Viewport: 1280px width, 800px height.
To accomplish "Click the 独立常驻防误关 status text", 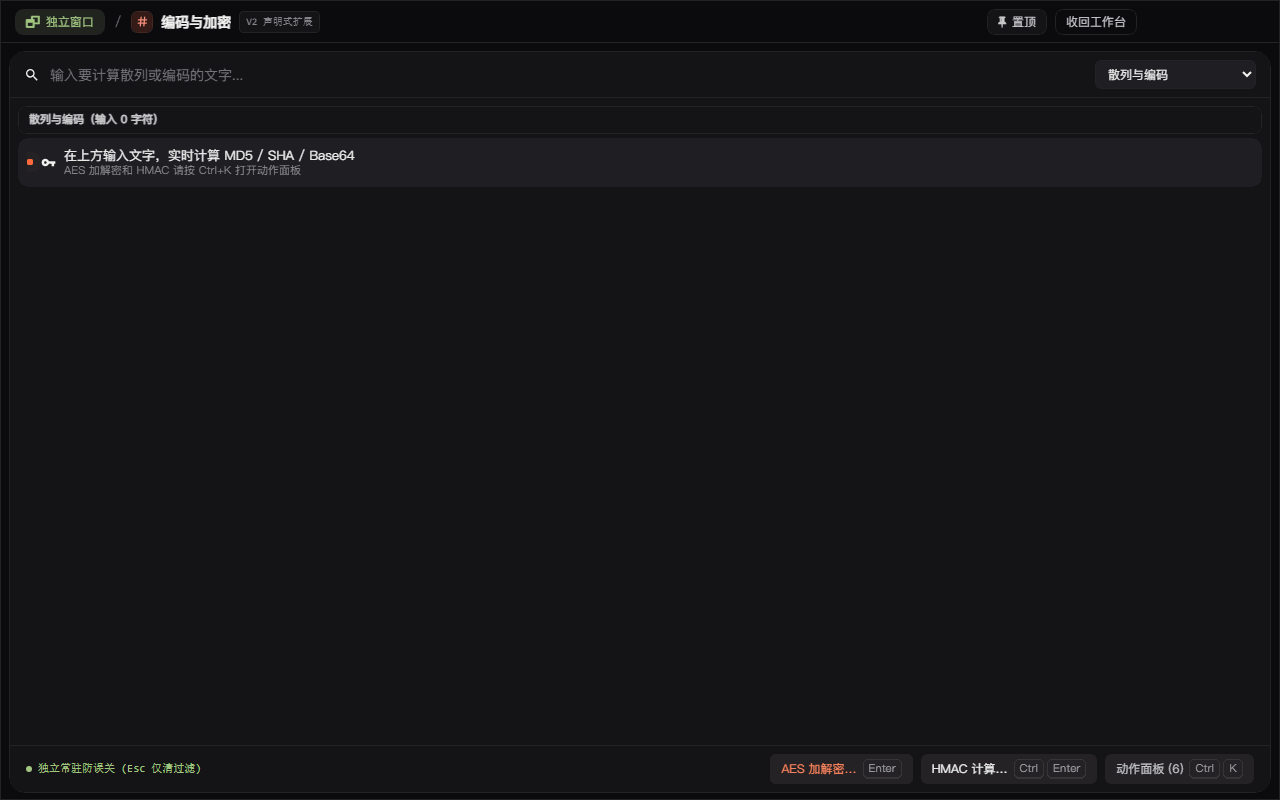I will click(x=120, y=769).
